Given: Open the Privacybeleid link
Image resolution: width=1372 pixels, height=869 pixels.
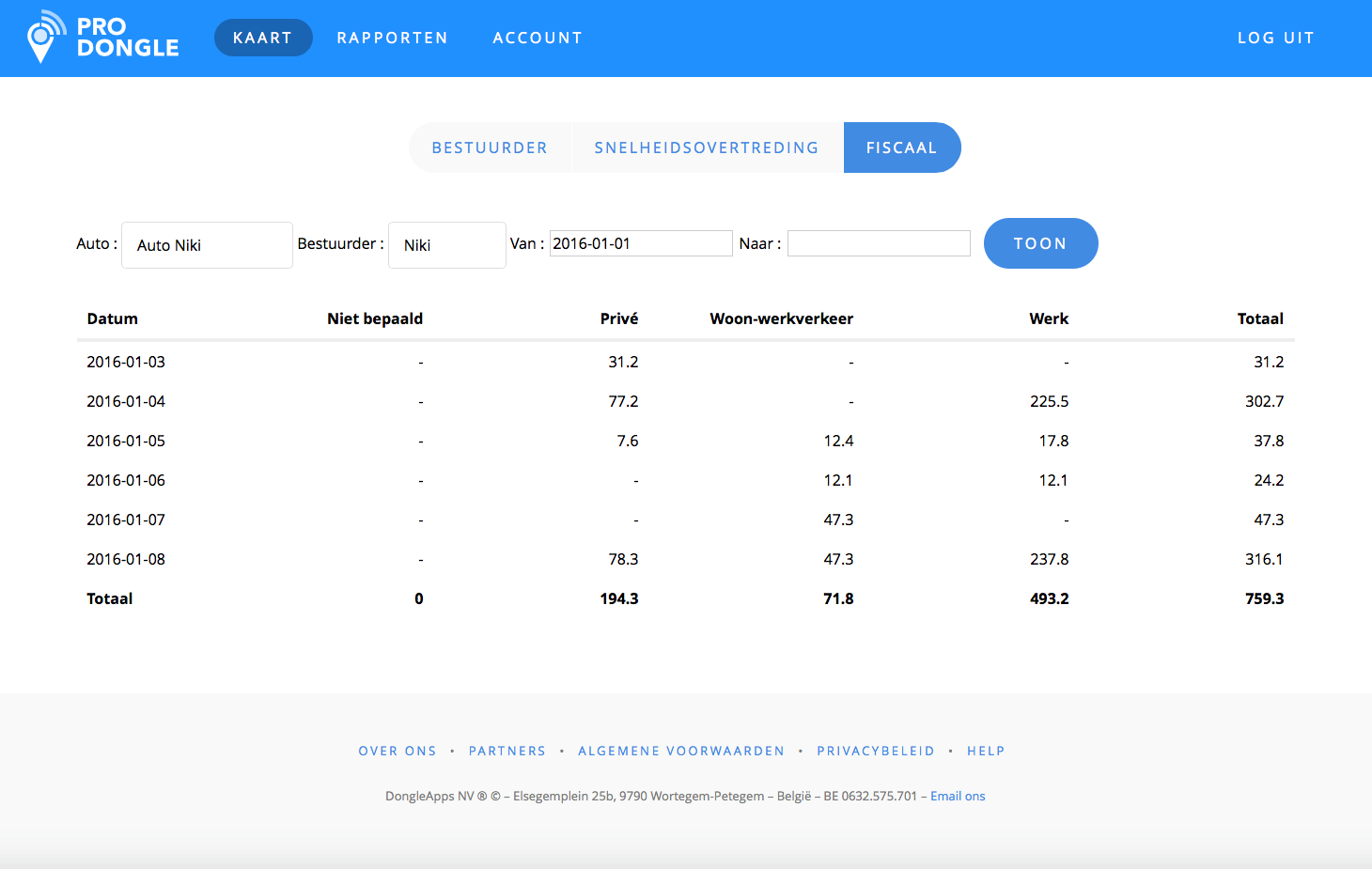Looking at the screenshot, I should [x=876, y=751].
